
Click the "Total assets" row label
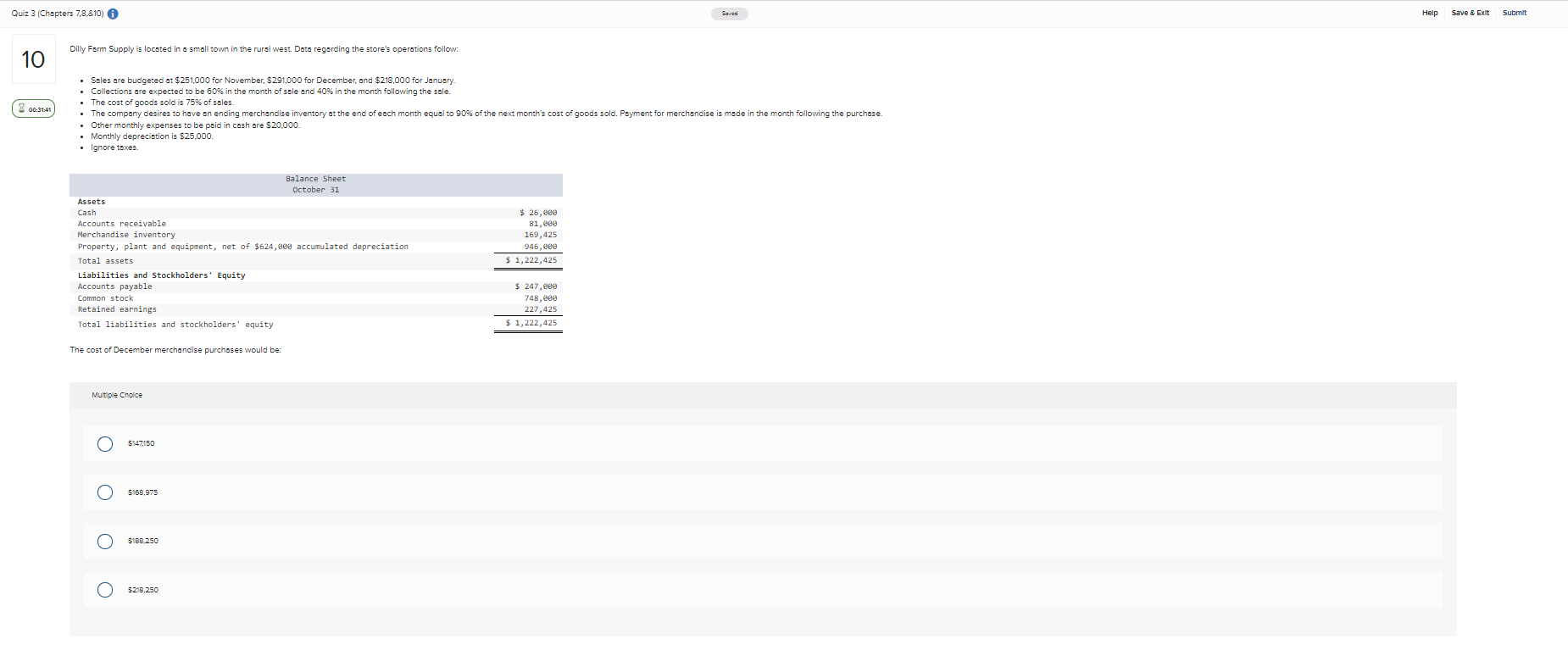[x=105, y=261]
